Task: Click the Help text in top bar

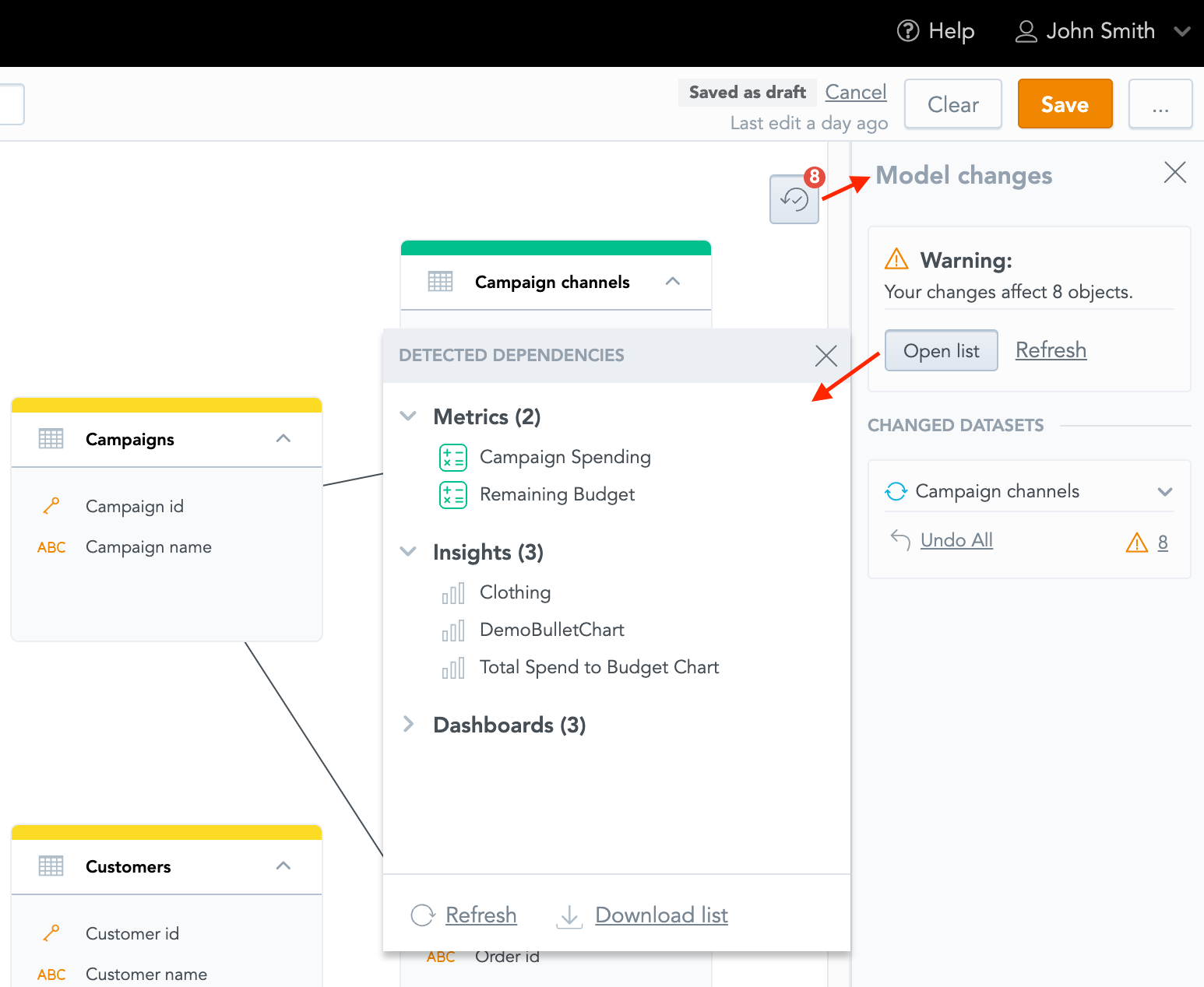Action: tap(952, 31)
